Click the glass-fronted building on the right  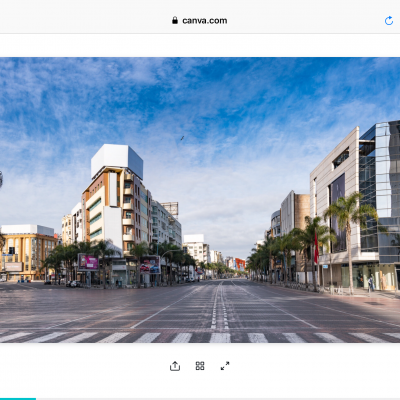point(380,193)
